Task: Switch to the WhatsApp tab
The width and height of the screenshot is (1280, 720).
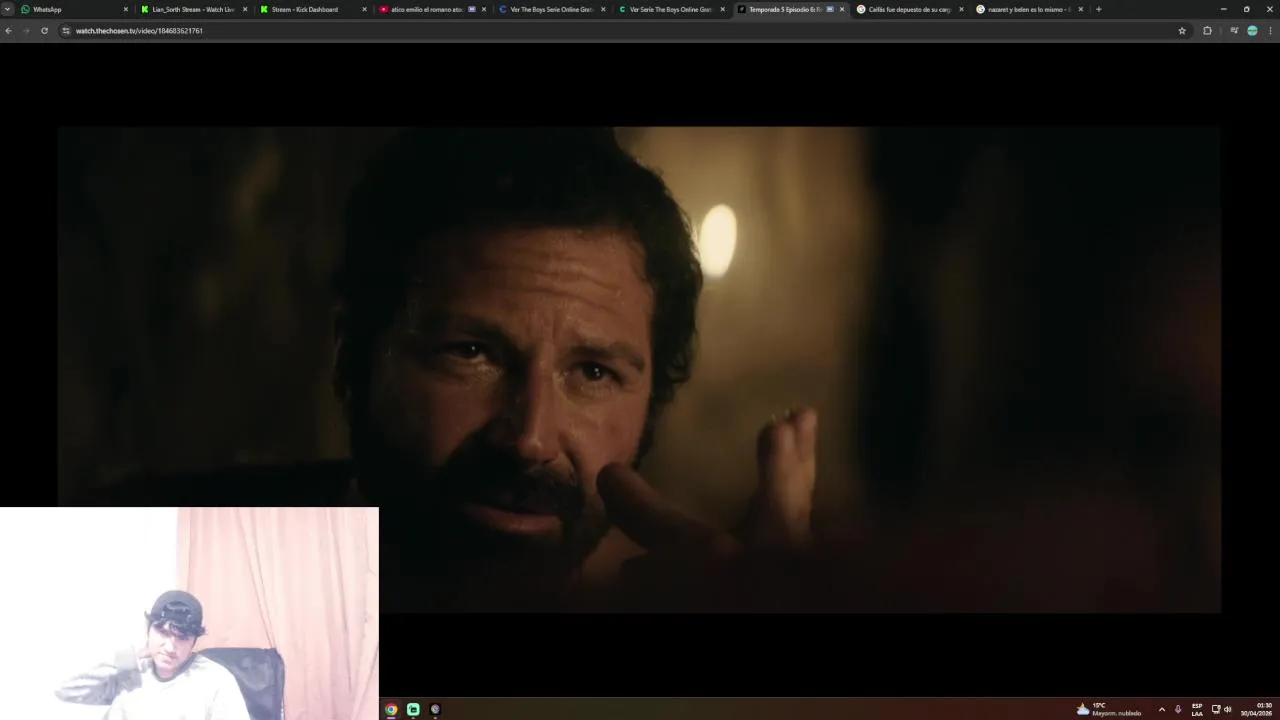Action: 75,9
